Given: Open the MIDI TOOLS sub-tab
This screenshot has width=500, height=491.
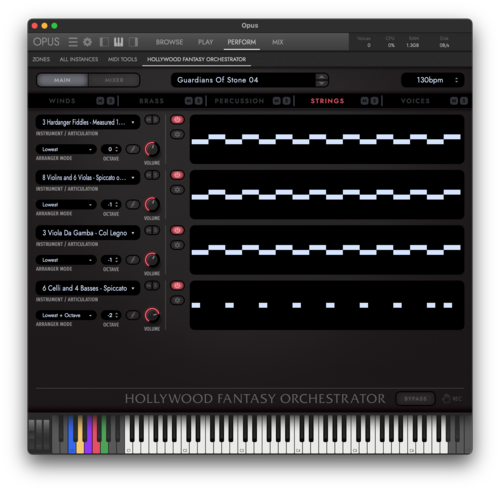Looking at the screenshot, I should 122,59.
